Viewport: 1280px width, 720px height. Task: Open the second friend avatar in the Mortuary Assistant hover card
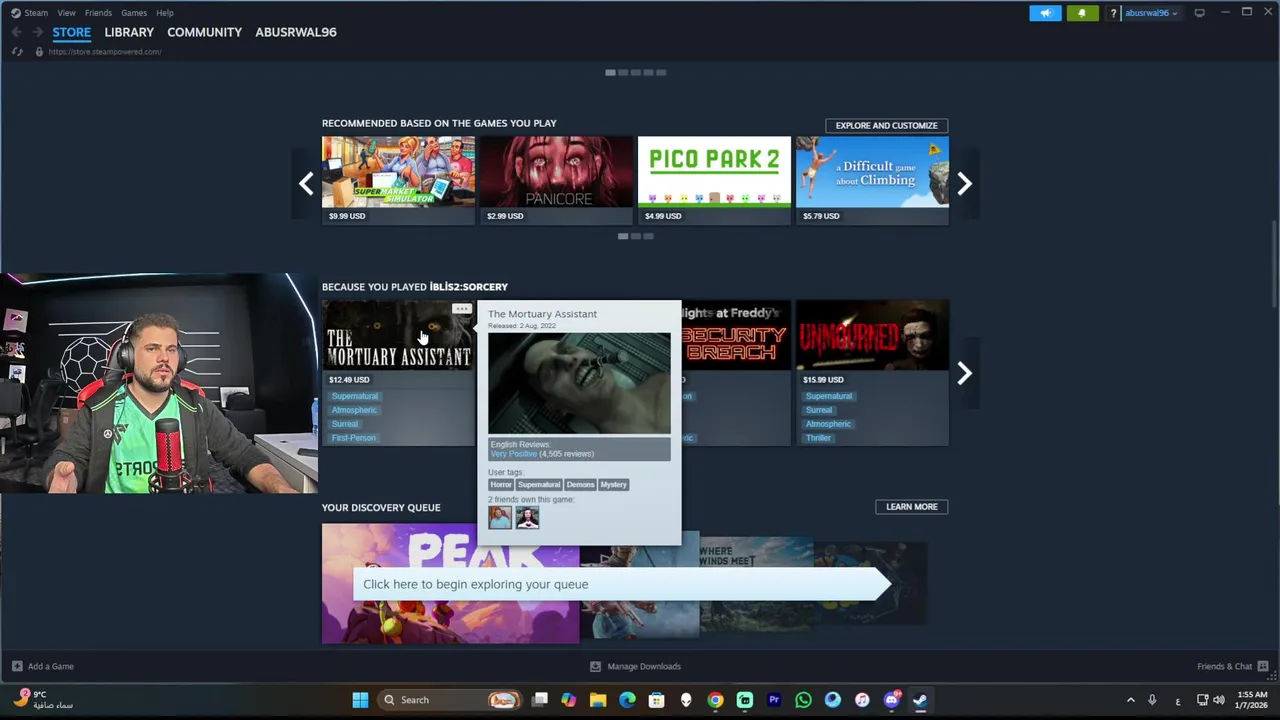(527, 517)
